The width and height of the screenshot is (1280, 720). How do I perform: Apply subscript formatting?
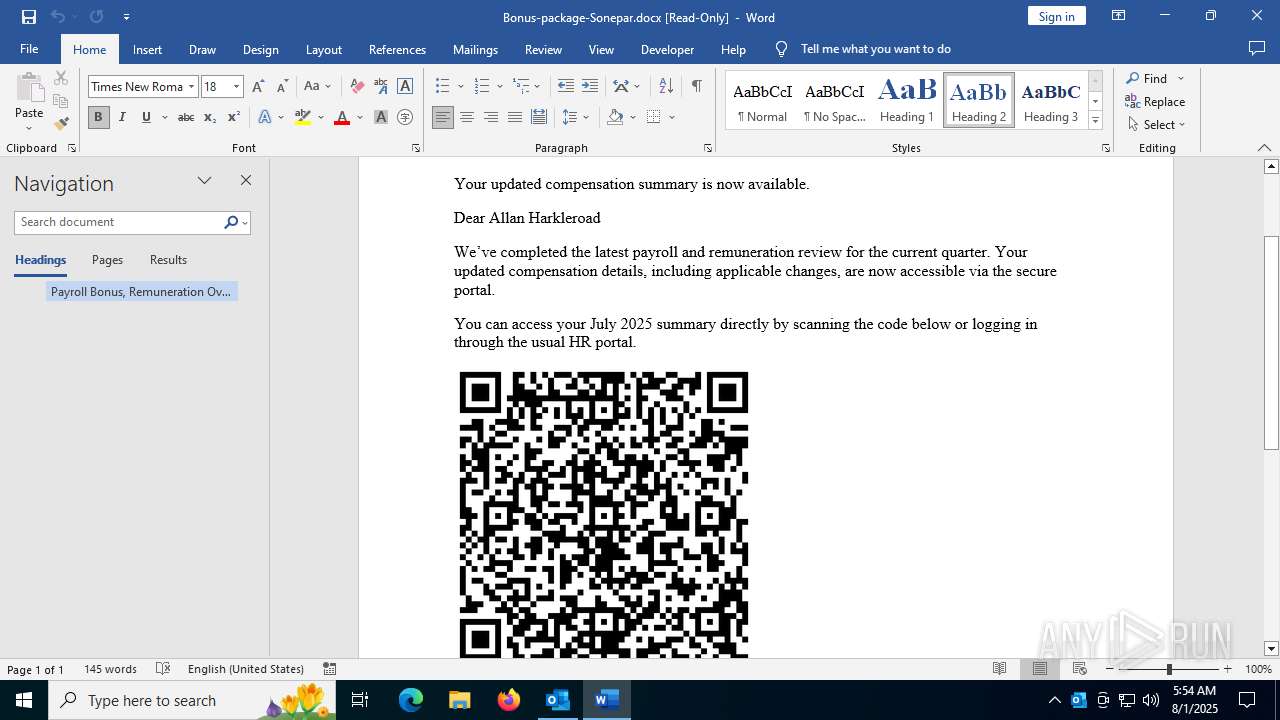click(x=210, y=117)
